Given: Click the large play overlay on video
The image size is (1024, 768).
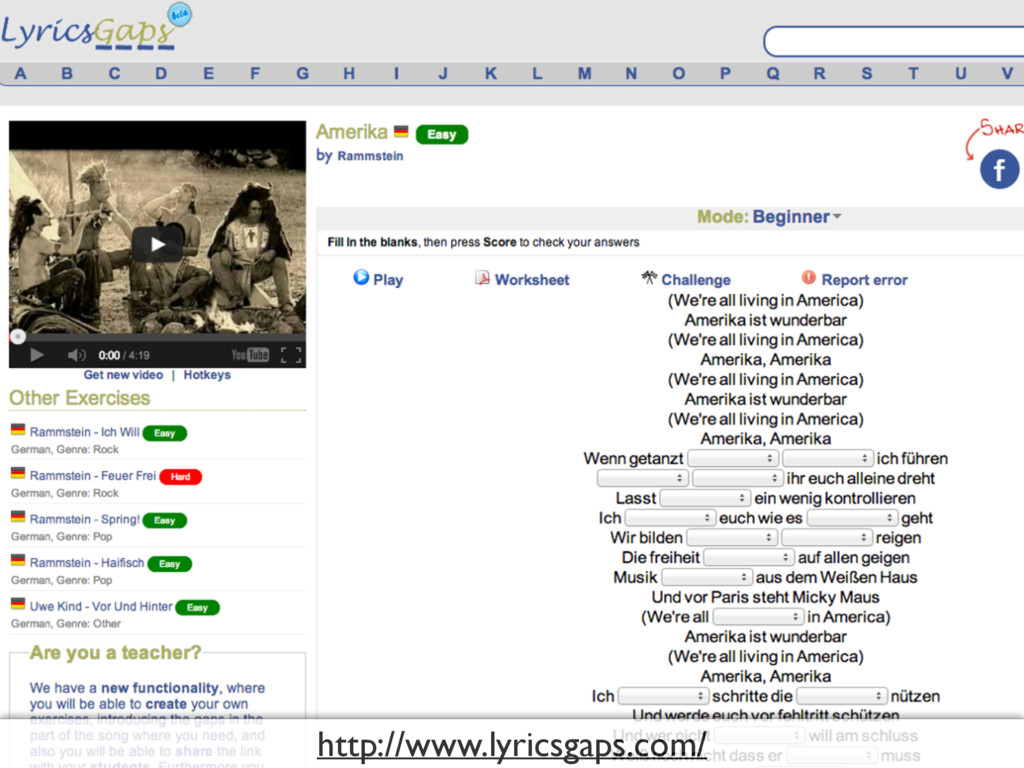Looking at the screenshot, I should click(x=157, y=244).
